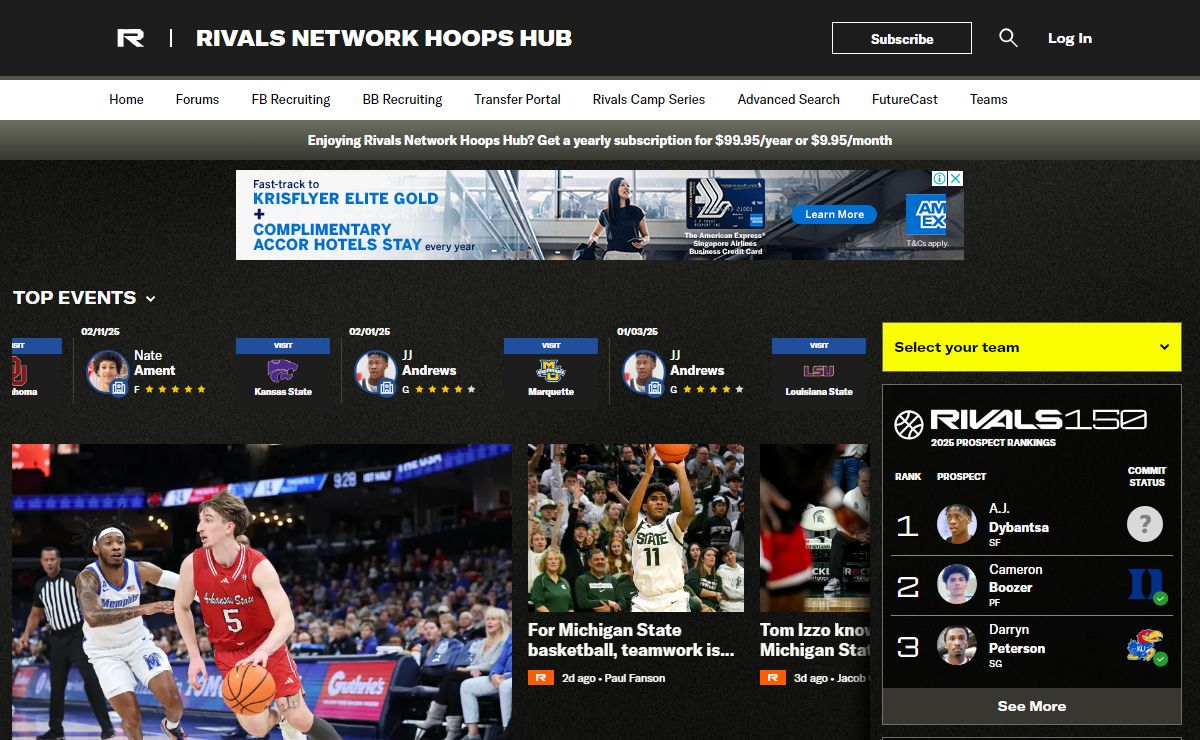
Task: Click Dybantsa's undecided question mark icon
Action: [1145, 524]
